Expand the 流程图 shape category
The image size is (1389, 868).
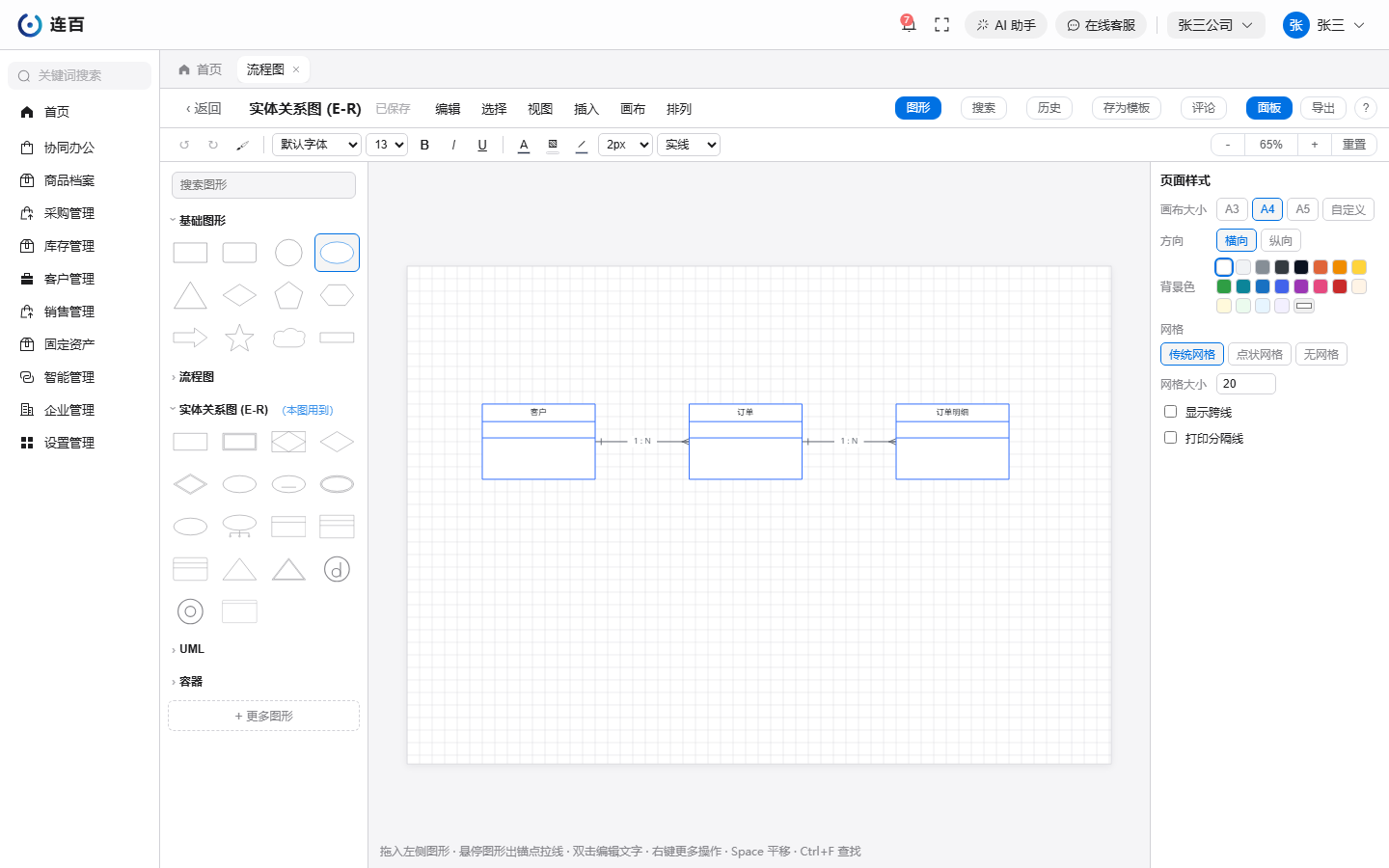197,377
